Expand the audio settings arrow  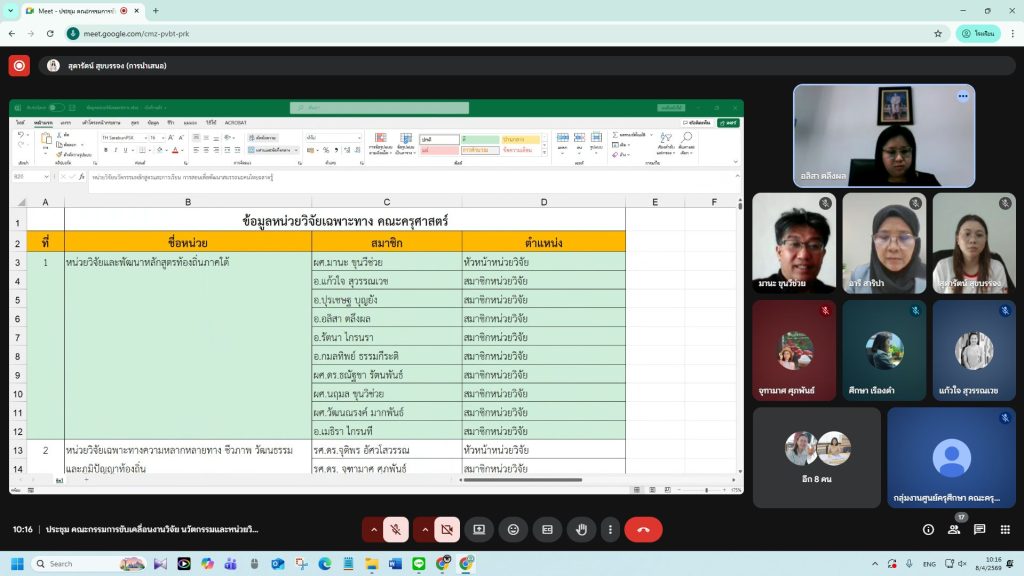374,530
